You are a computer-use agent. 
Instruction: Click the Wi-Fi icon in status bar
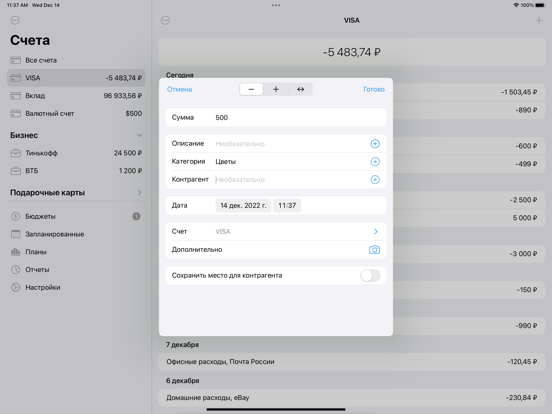pyautogui.click(x=516, y=5)
